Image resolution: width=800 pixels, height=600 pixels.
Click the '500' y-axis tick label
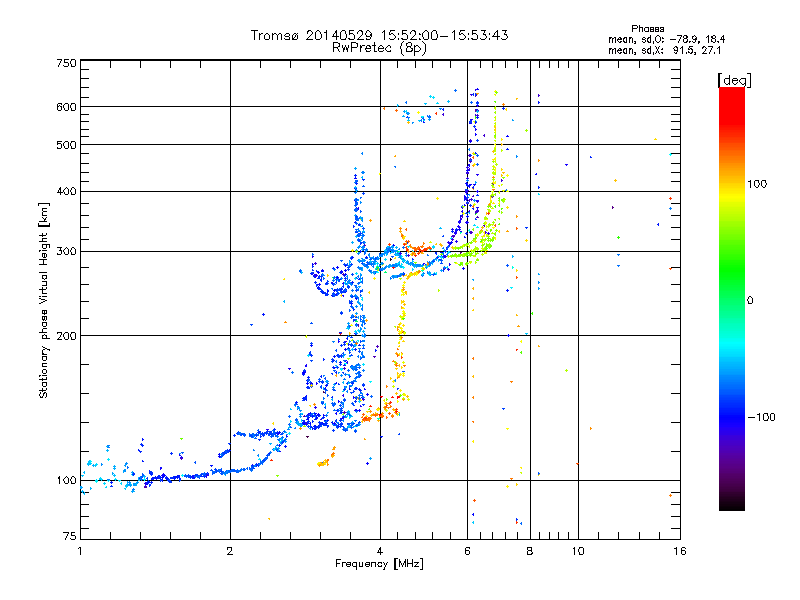pos(67,145)
